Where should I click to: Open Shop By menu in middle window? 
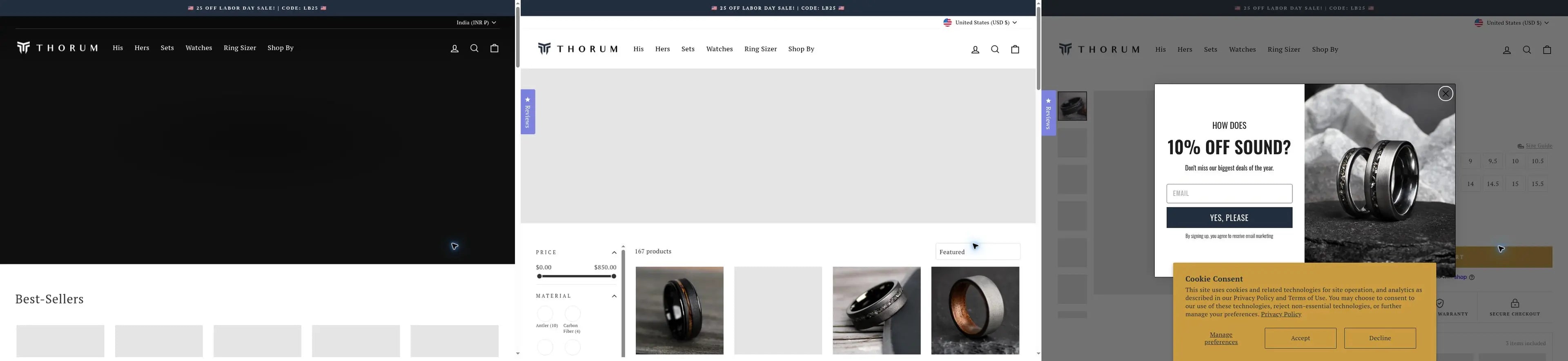(801, 49)
